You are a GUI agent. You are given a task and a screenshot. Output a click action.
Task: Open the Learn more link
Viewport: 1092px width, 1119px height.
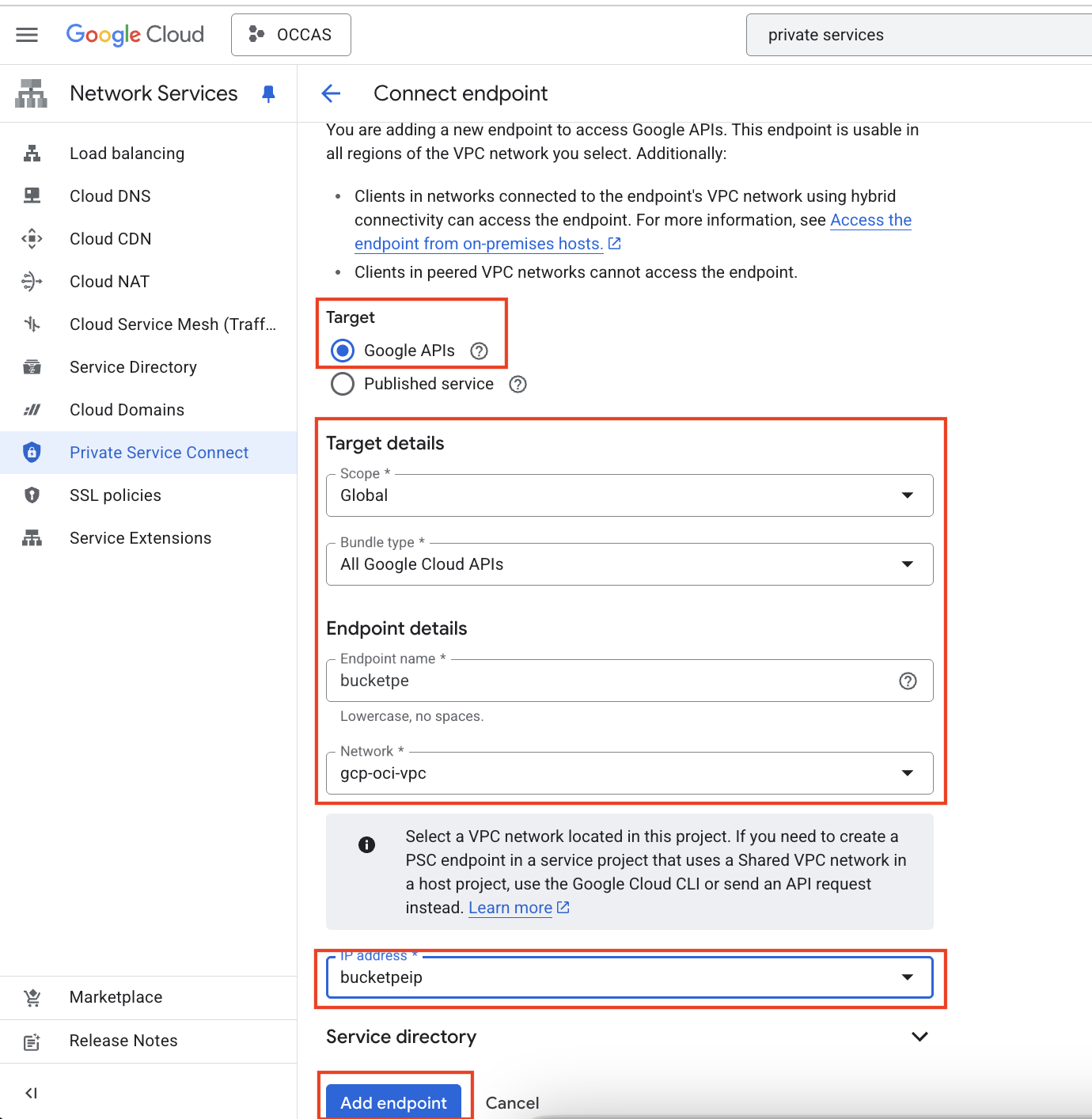[x=510, y=908]
